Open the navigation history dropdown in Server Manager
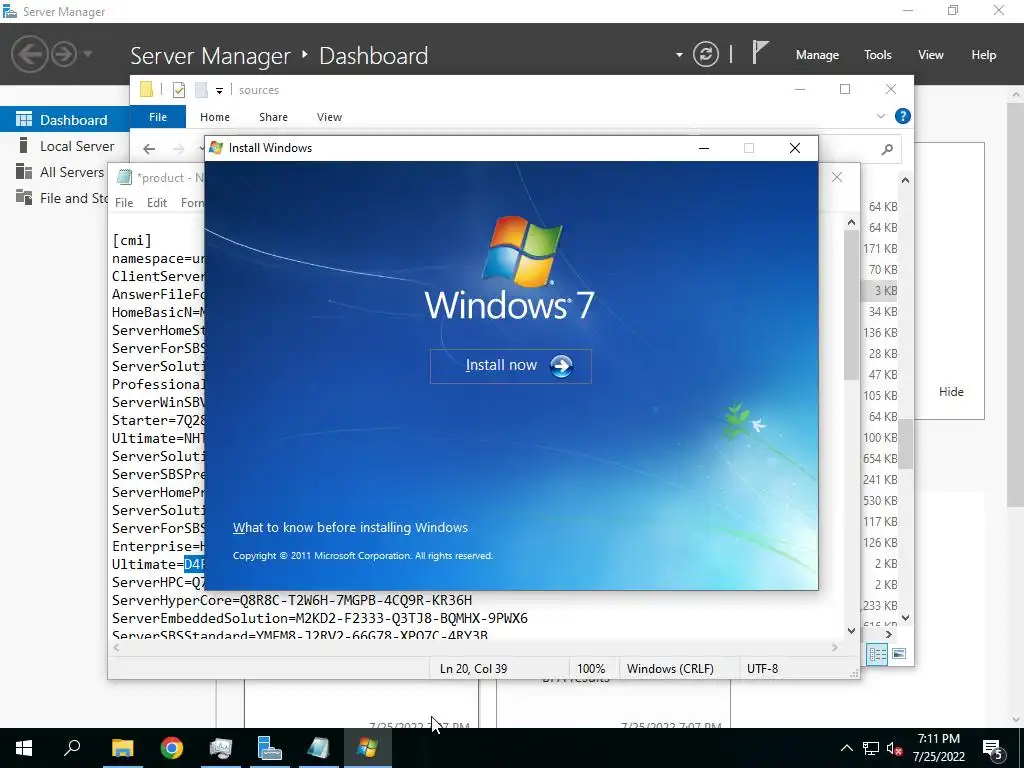The image size is (1024, 768). [88, 54]
